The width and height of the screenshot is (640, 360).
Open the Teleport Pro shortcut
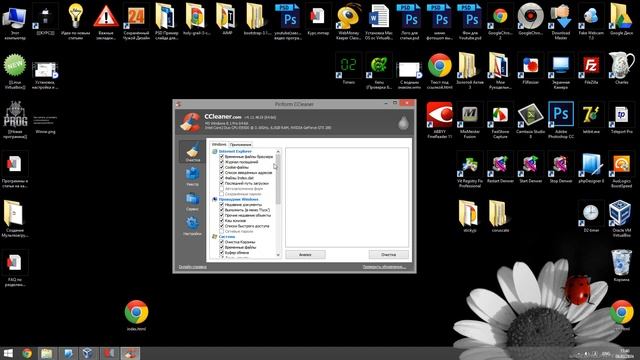[x=622, y=118]
